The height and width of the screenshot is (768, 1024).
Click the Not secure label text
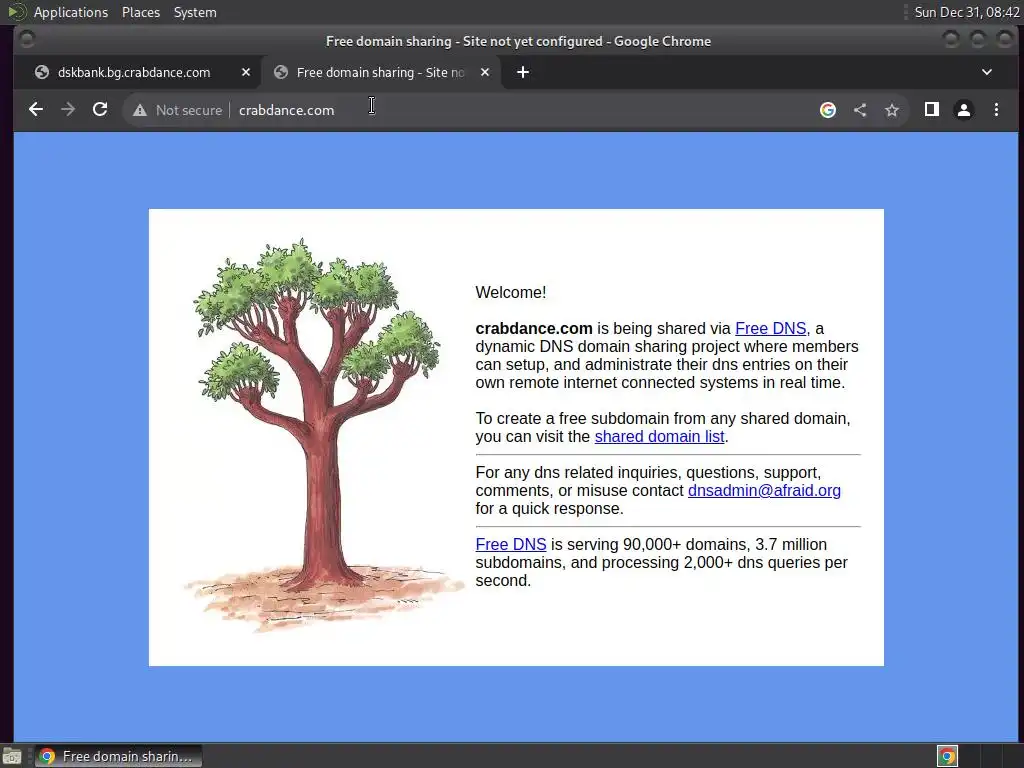tap(189, 110)
